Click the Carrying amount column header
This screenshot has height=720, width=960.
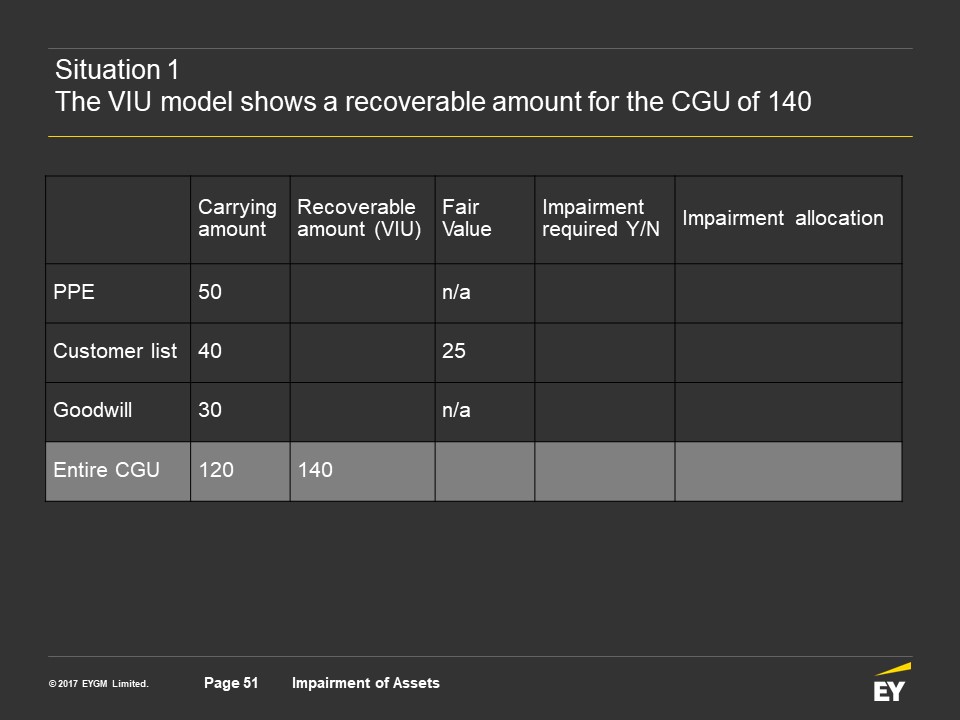click(x=237, y=218)
